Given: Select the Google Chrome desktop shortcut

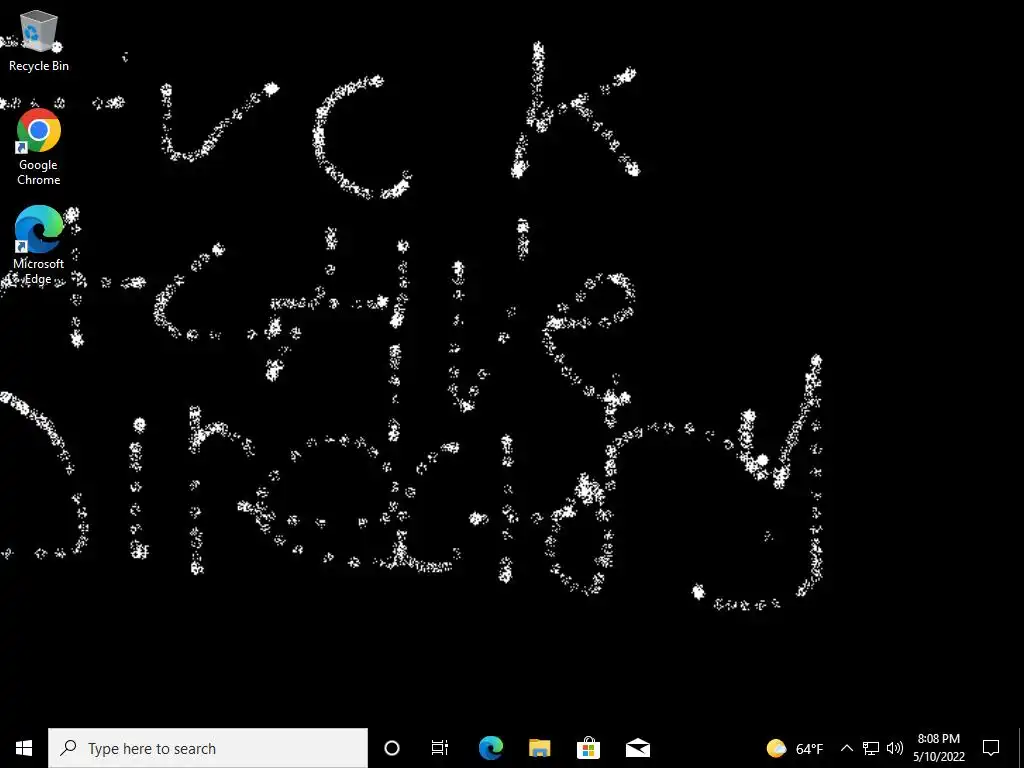Looking at the screenshot, I should [39, 148].
